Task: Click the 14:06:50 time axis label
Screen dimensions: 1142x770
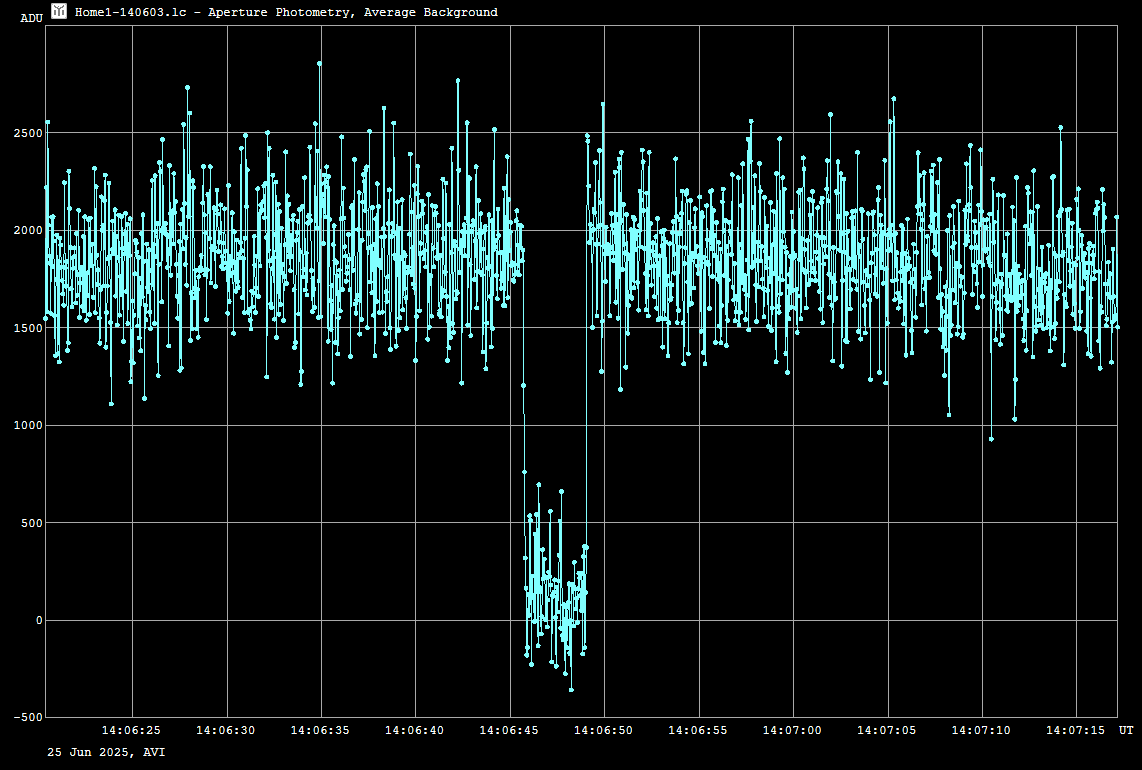Action: coord(603,730)
